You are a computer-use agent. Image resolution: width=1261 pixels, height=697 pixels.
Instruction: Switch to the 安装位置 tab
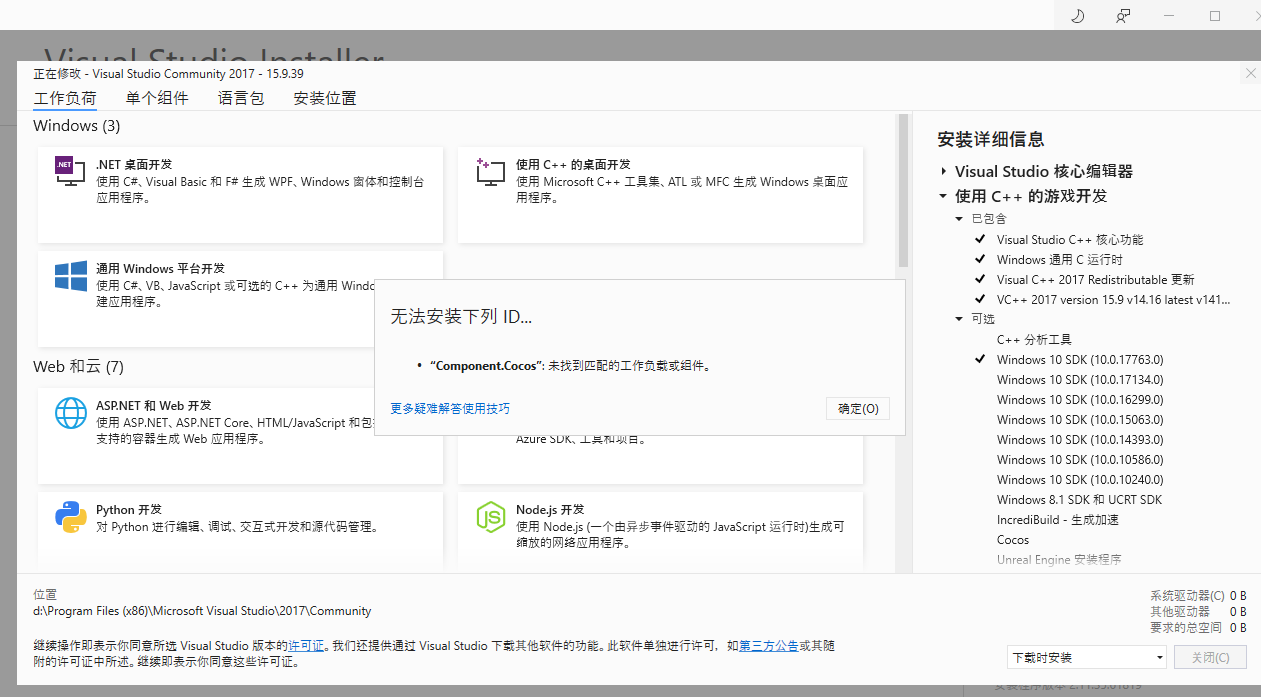(325, 98)
